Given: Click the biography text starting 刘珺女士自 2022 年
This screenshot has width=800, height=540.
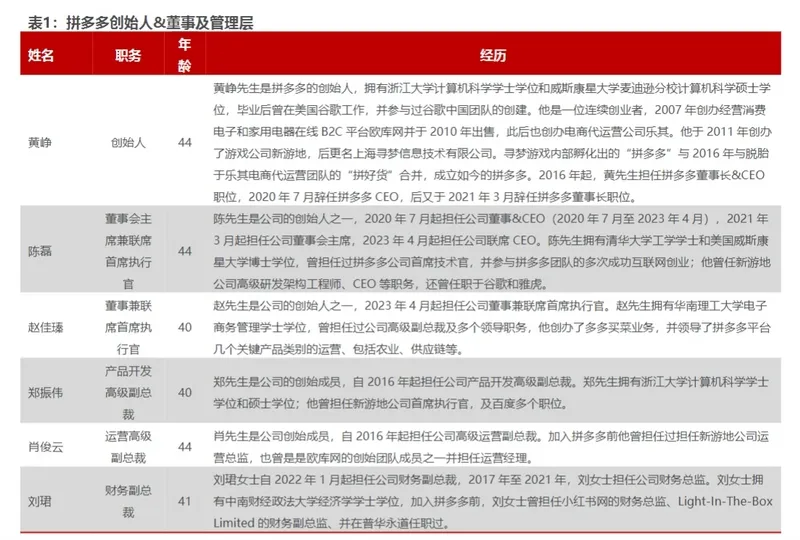Looking at the screenshot, I should (493, 501).
